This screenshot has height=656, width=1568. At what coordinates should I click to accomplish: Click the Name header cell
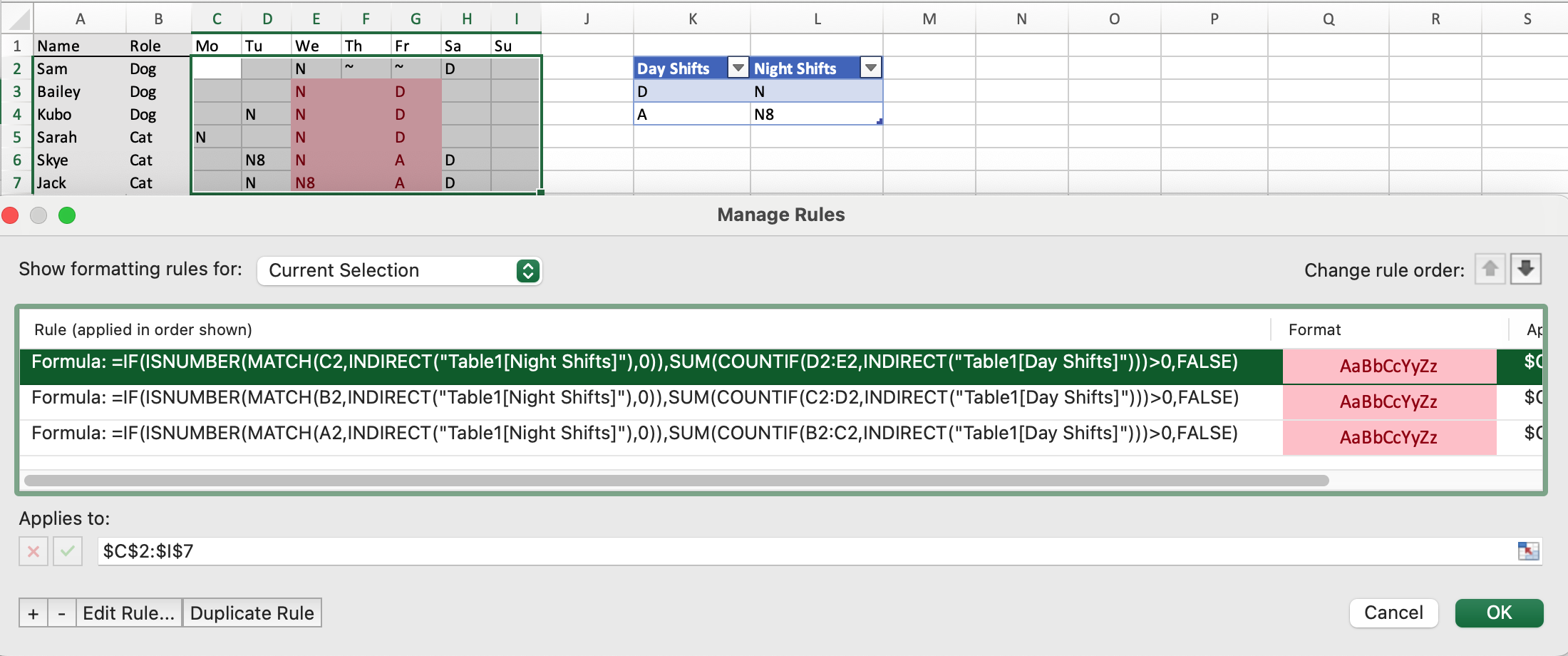[80, 46]
